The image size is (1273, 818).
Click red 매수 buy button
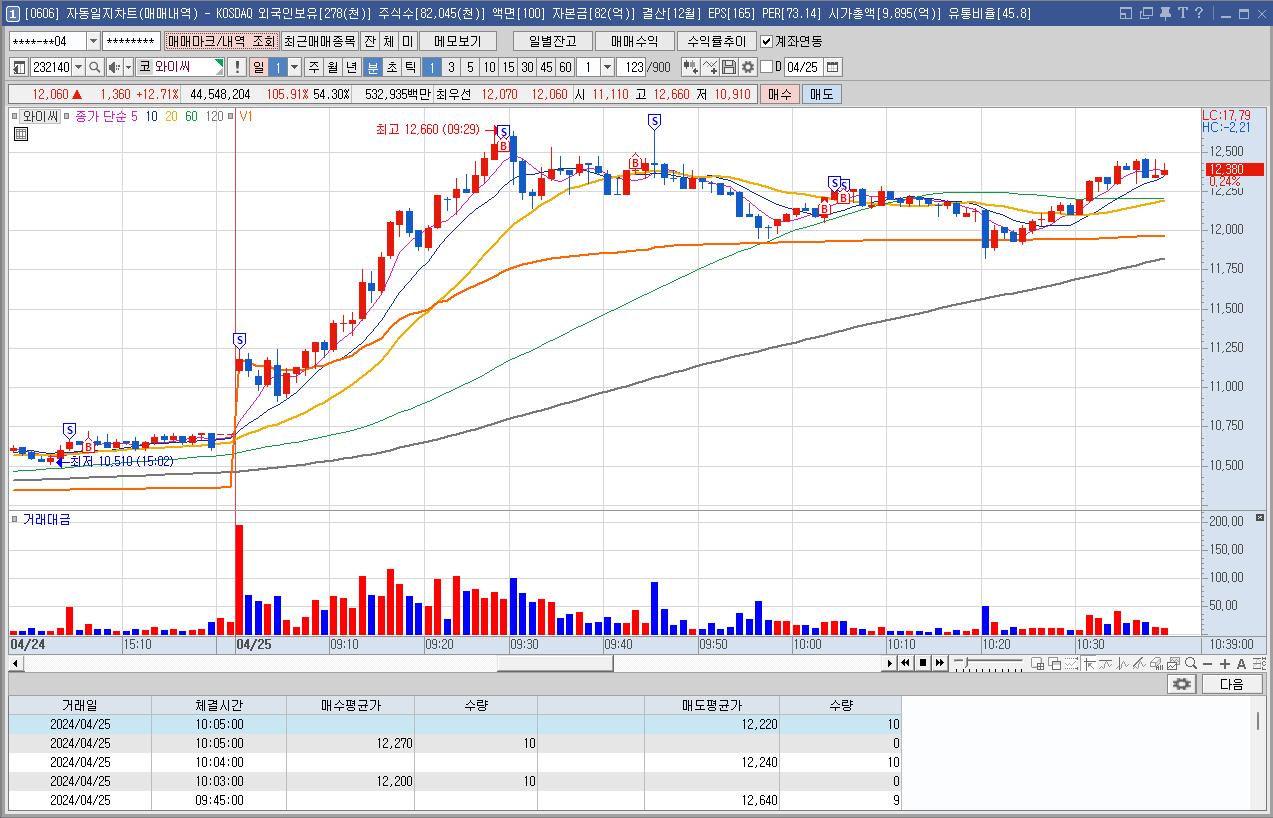click(779, 94)
